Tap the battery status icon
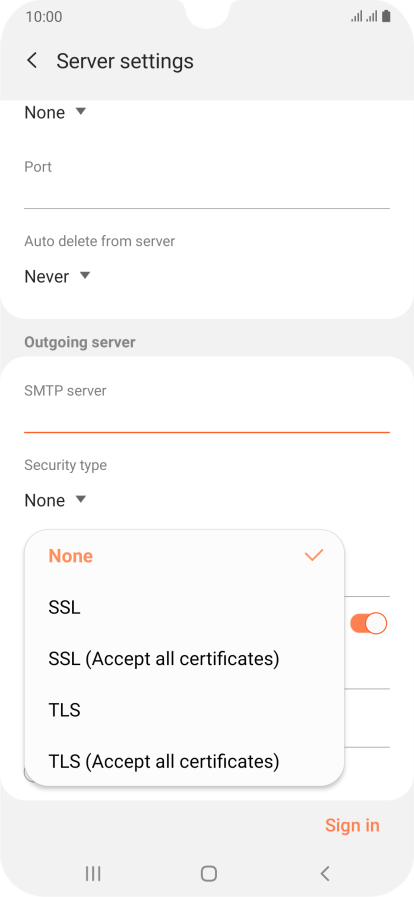 point(386,17)
